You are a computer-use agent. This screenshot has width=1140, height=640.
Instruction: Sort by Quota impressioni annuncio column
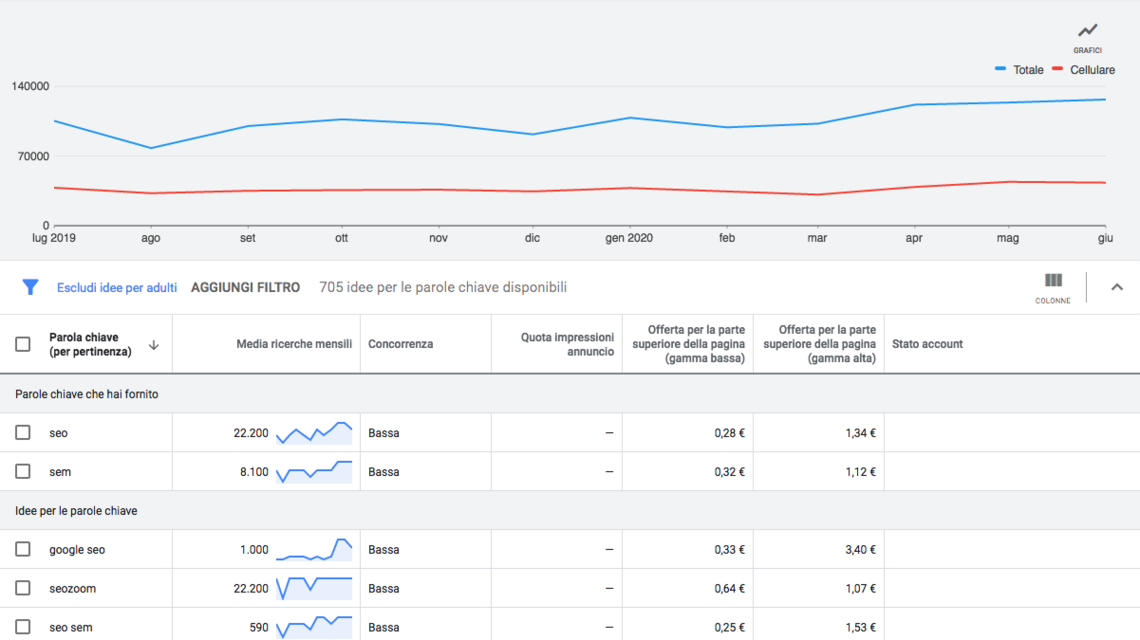pos(567,344)
